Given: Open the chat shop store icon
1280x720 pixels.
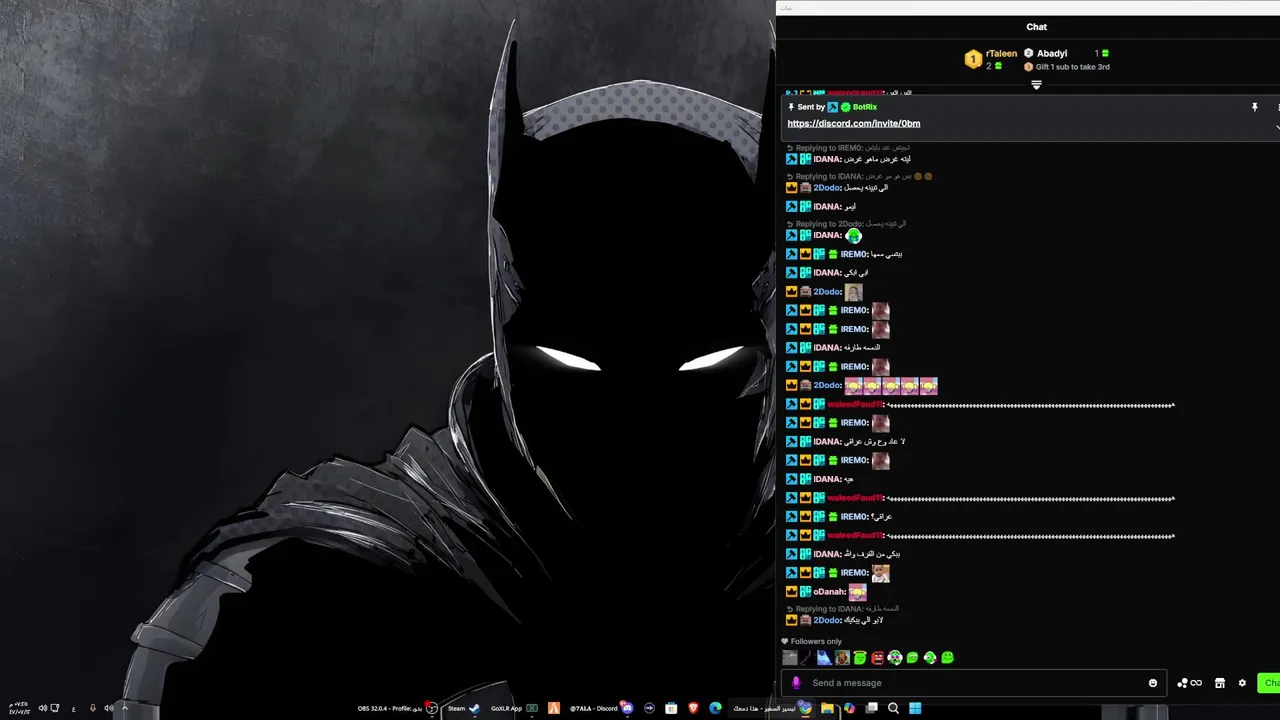Looking at the screenshot, I should 1220,683.
